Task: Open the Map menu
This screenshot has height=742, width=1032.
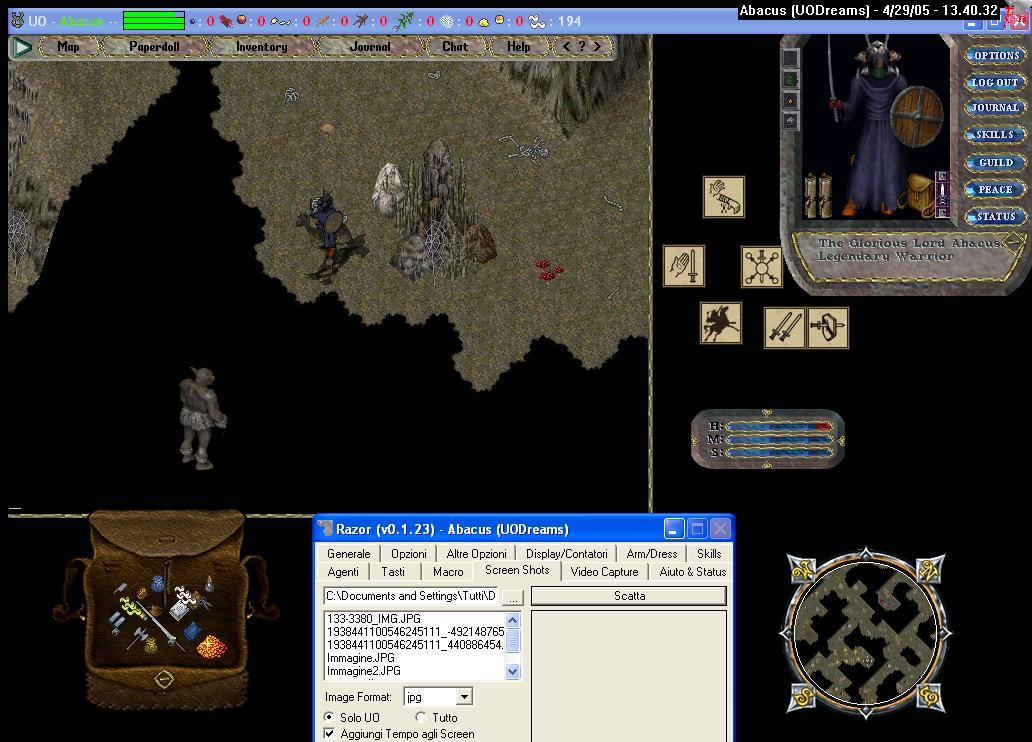Action: point(68,47)
